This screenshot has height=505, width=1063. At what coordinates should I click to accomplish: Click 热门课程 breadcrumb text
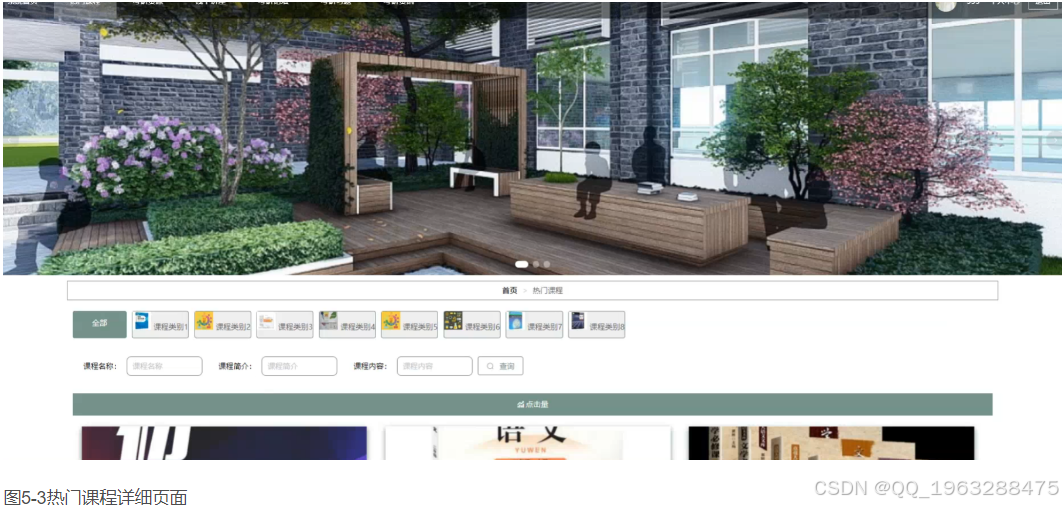coord(548,290)
